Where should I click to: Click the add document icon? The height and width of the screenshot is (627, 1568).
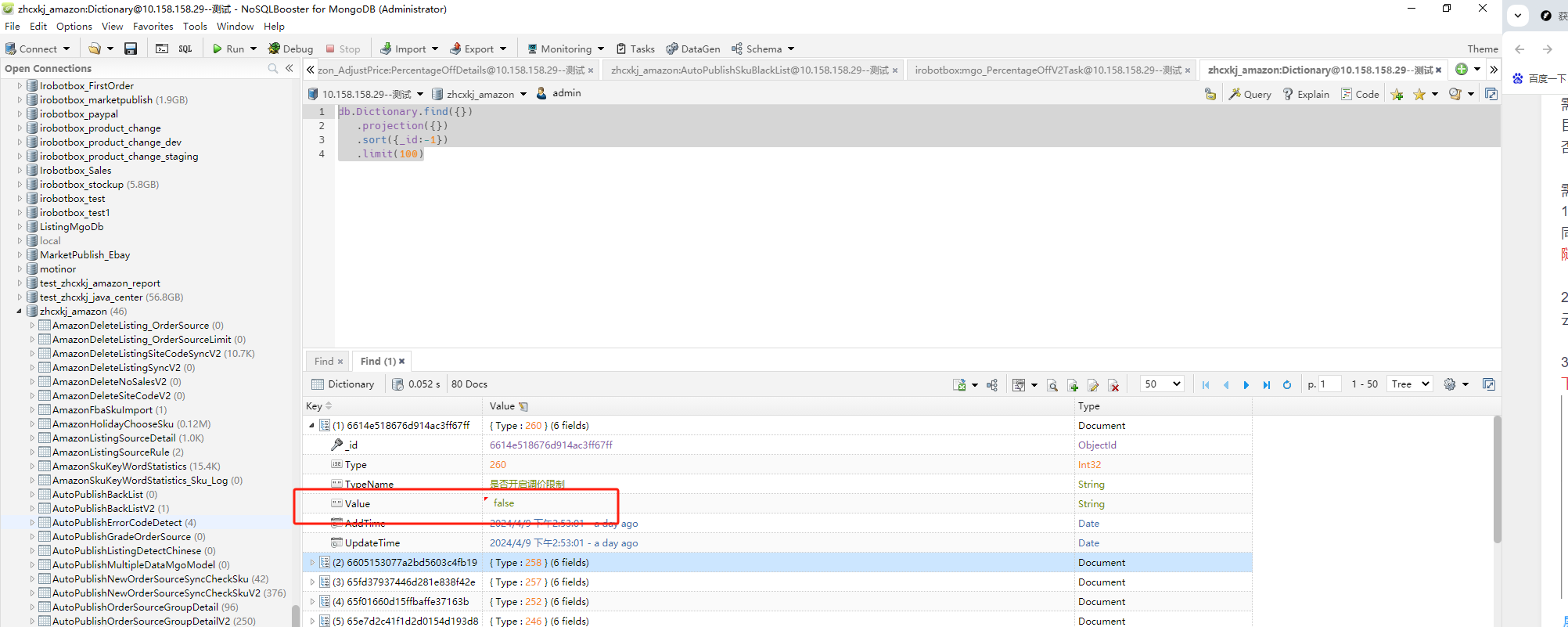(x=1073, y=384)
